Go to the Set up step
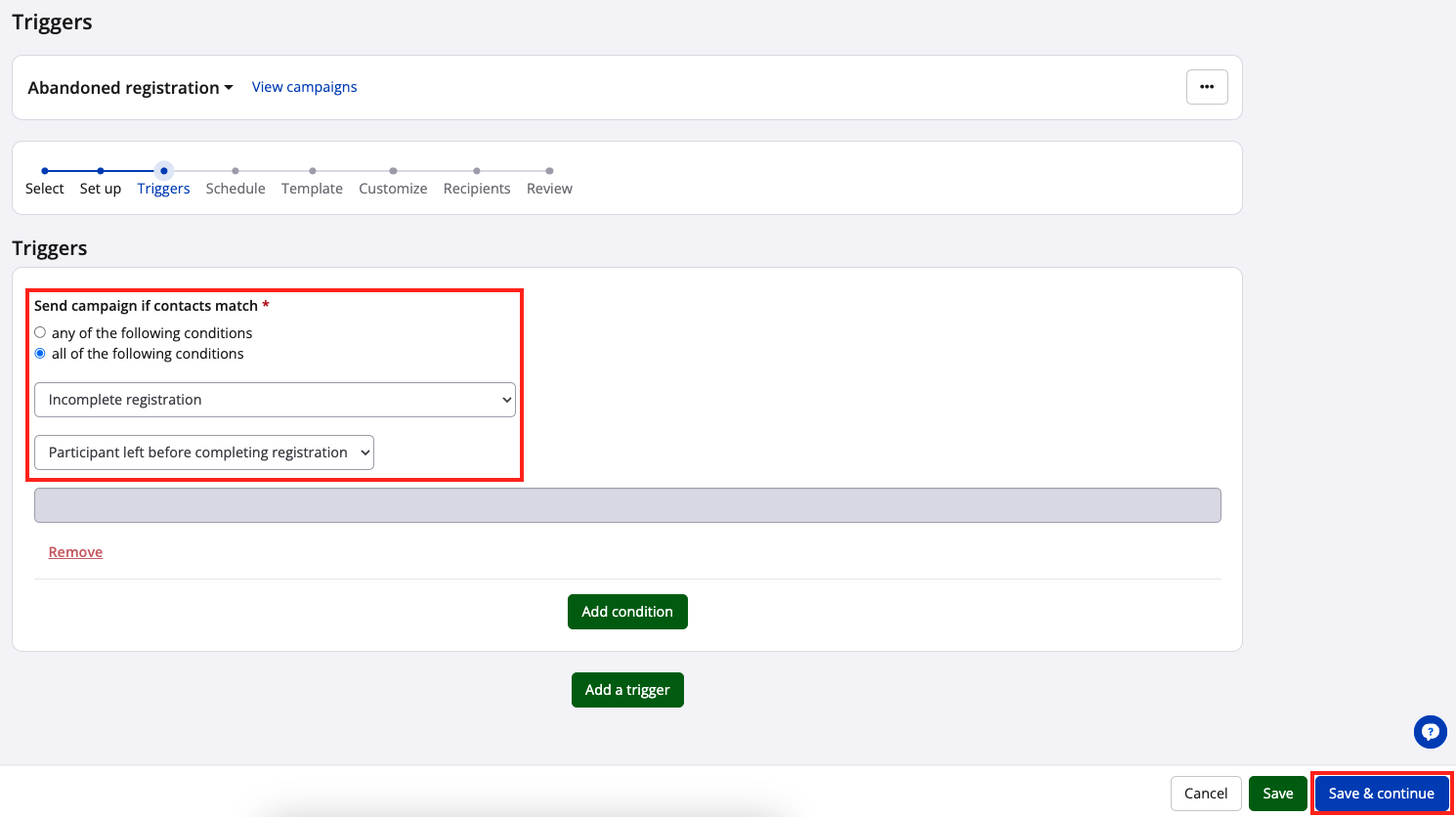Screen dimensions: 1456x817 coord(101,188)
